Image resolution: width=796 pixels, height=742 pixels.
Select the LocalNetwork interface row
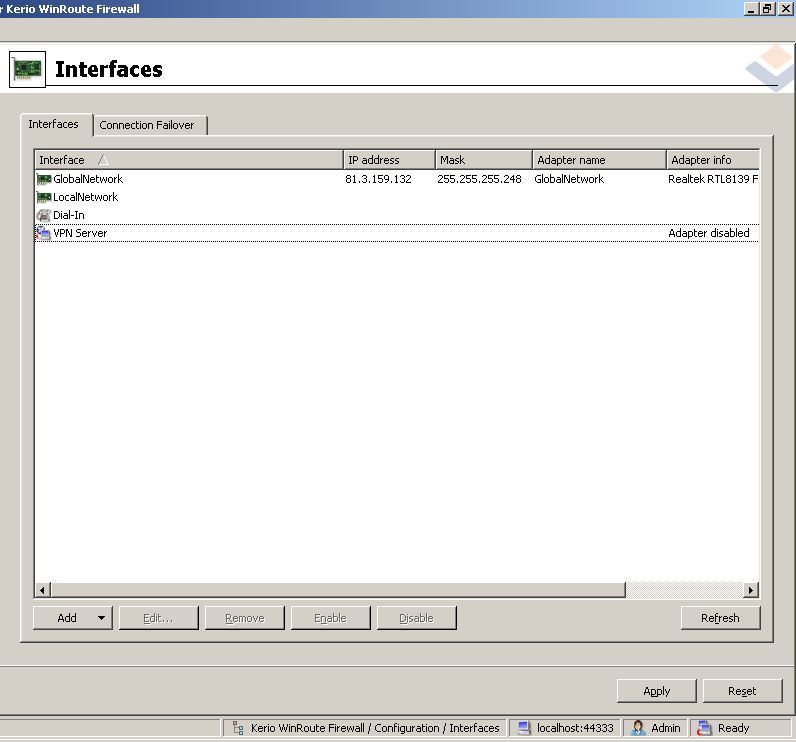pos(397,197)
